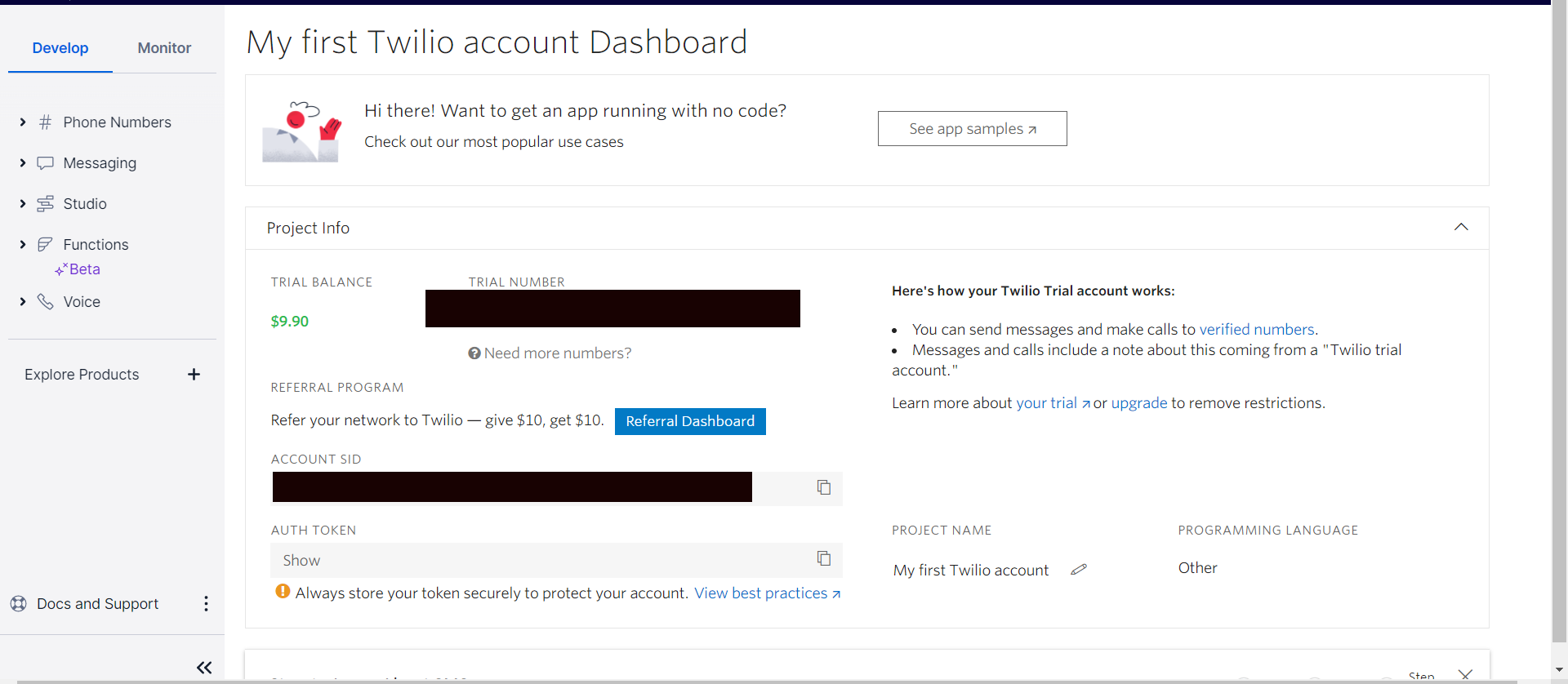Viewport: 1568px width, 684px height.
Task: Show the Auth Token
Action: 301,560
